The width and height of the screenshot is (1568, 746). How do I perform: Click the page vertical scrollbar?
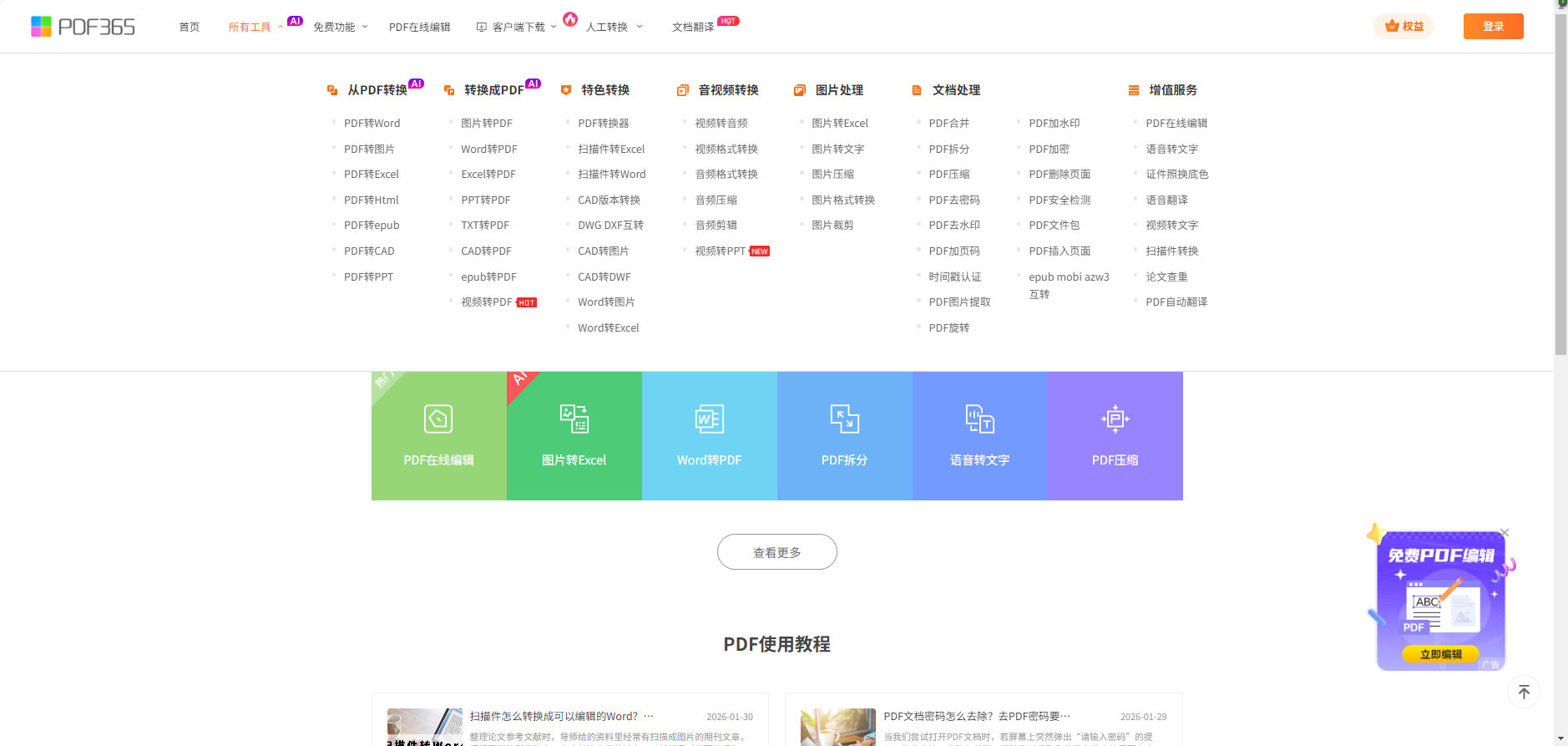pos(1560,184)
